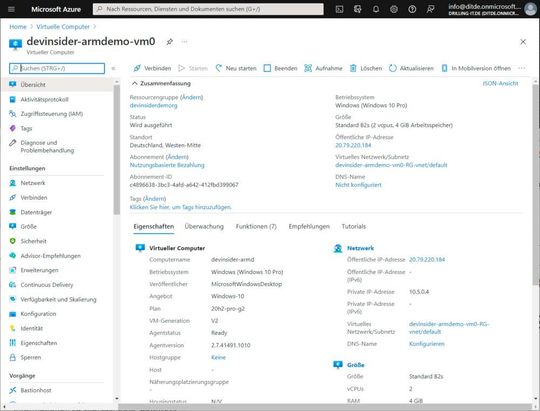Image resolution: width=540 pixels, height=411 pixels.
Task: Click the account avatar picture
Action: pos(530,9)
